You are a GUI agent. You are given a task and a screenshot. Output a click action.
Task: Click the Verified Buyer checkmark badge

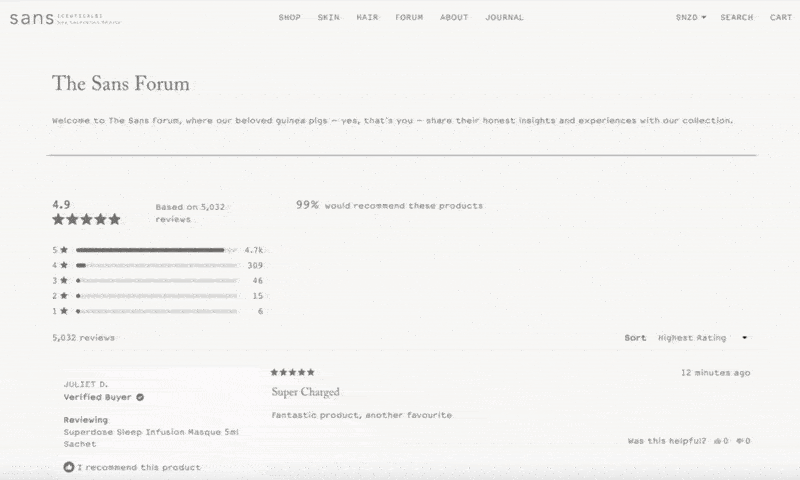pyautogui.click(x=140, y=397)
